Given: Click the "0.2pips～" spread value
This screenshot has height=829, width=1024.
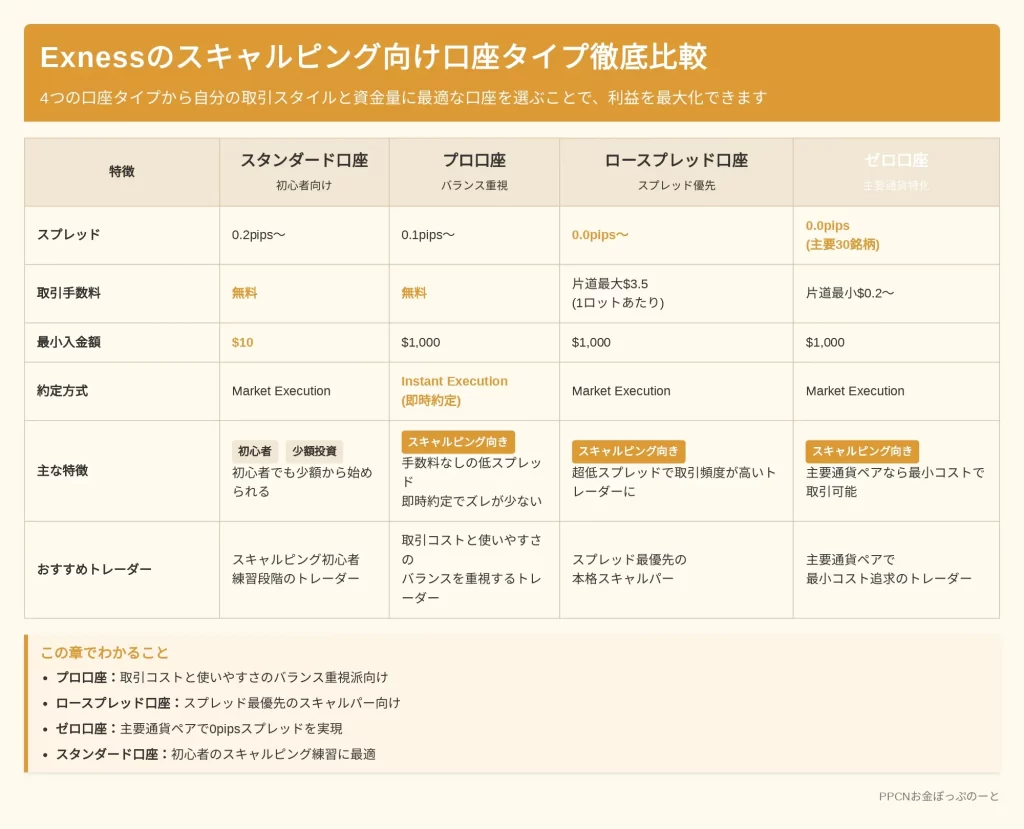Looking at the screenshot, I should (x=259, y=235).
